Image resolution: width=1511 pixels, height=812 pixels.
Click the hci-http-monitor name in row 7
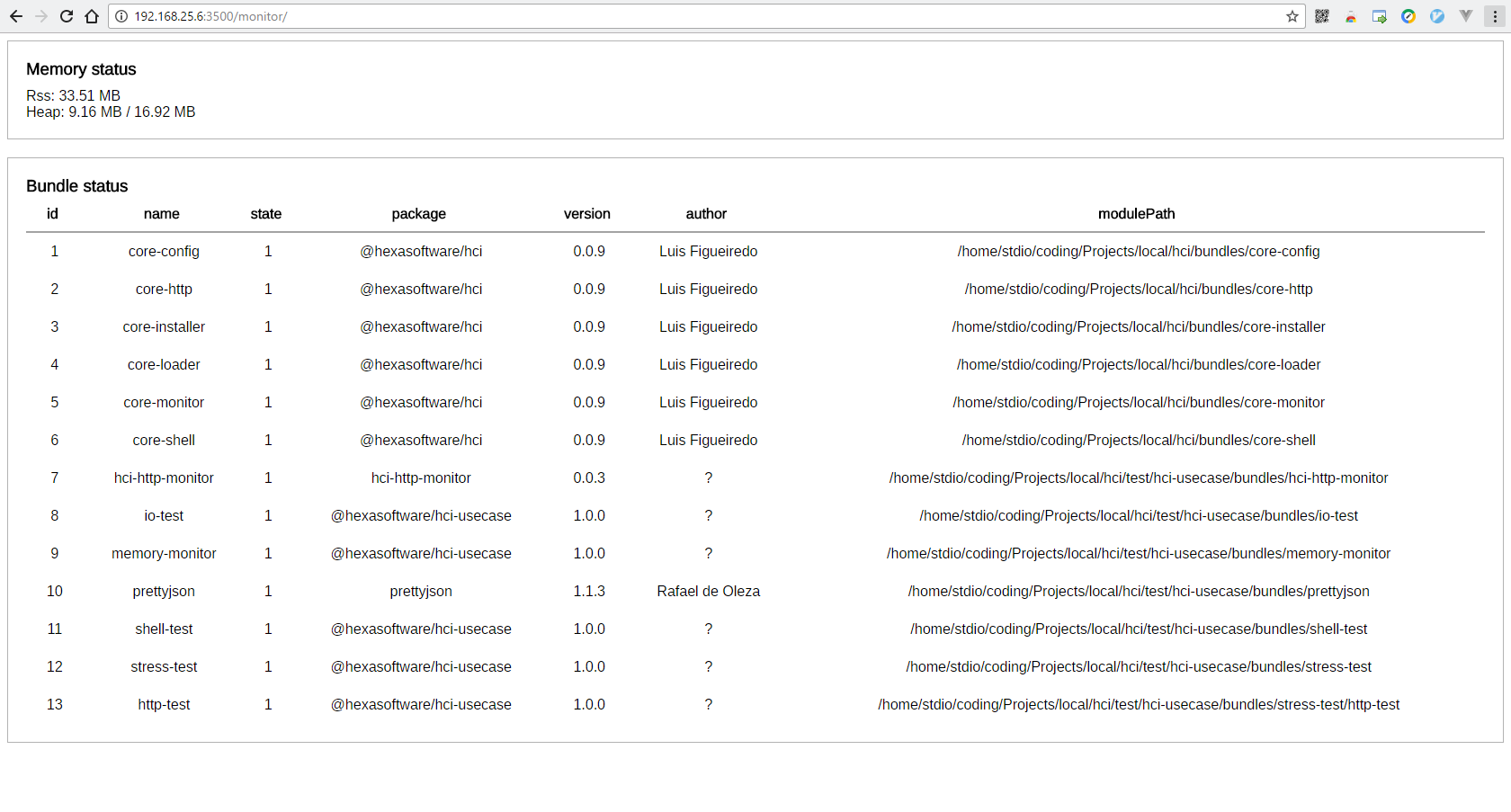pyautogui.click(x=164, y=478)
